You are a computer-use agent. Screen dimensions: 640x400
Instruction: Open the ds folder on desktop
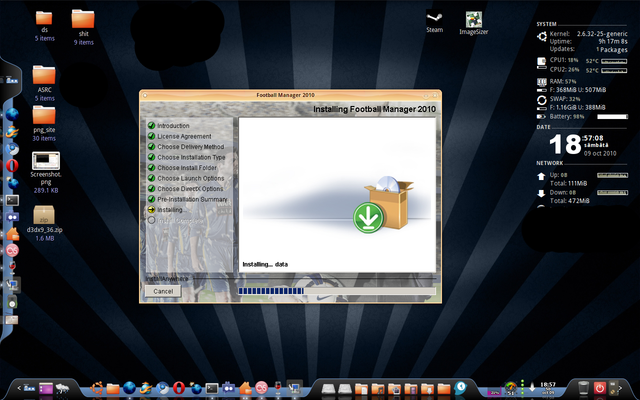pyautogui.click(x=44, y=18)
